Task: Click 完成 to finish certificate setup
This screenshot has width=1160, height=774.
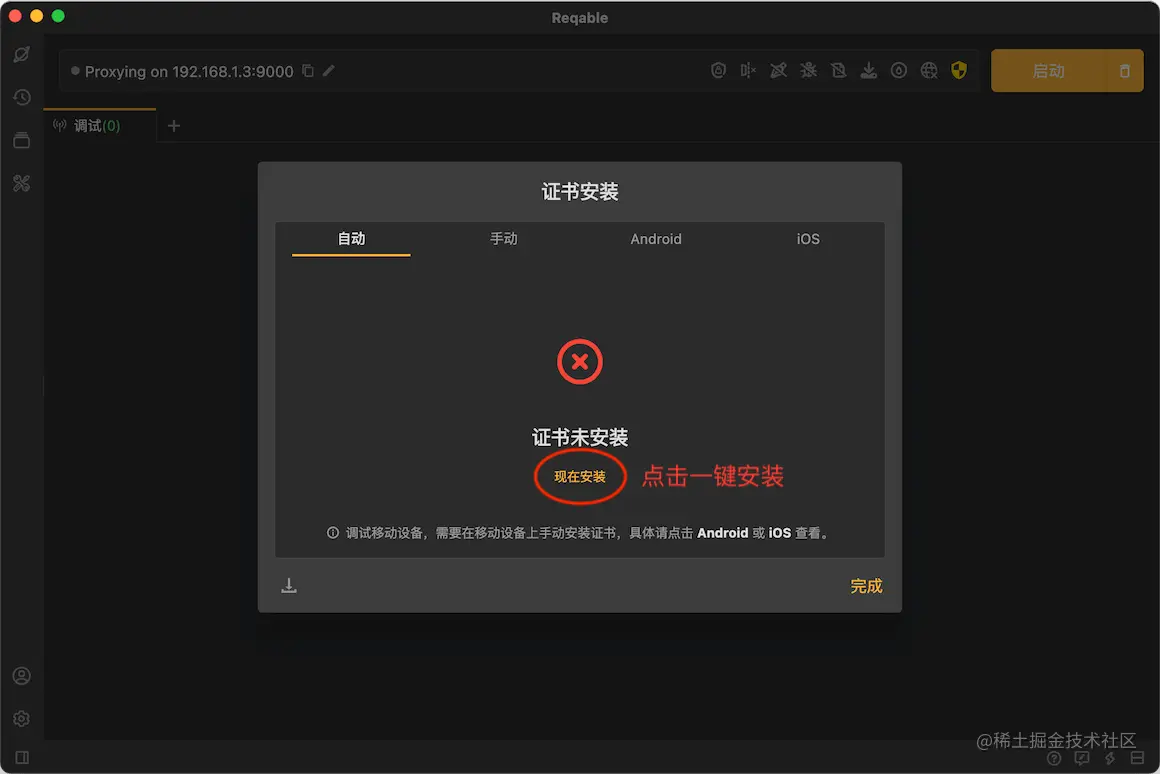Action: pyautogui.click(x=865, y=586)
